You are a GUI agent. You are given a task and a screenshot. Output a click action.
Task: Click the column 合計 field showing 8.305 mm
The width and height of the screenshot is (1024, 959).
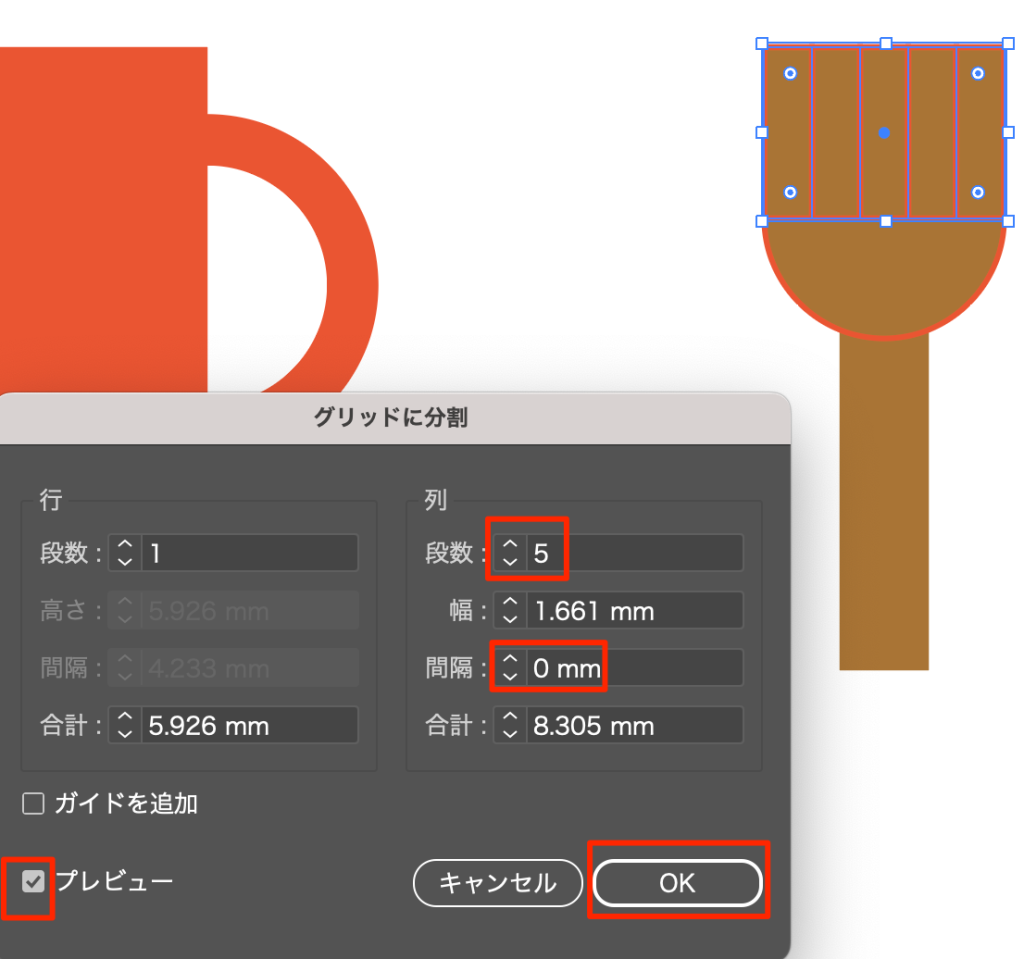click(x=635, y=725)
